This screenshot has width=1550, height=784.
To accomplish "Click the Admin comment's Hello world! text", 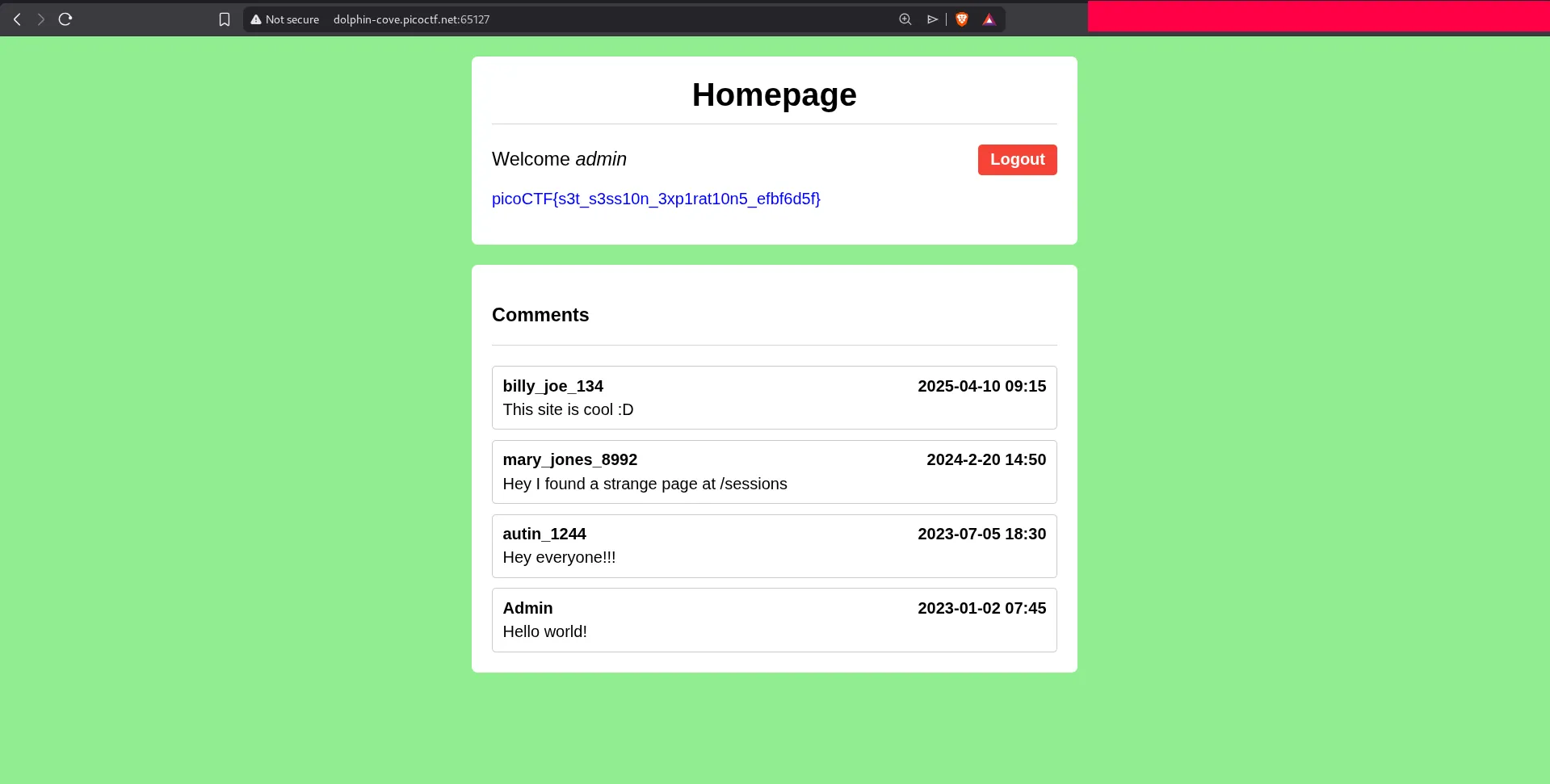I will 544,631.
